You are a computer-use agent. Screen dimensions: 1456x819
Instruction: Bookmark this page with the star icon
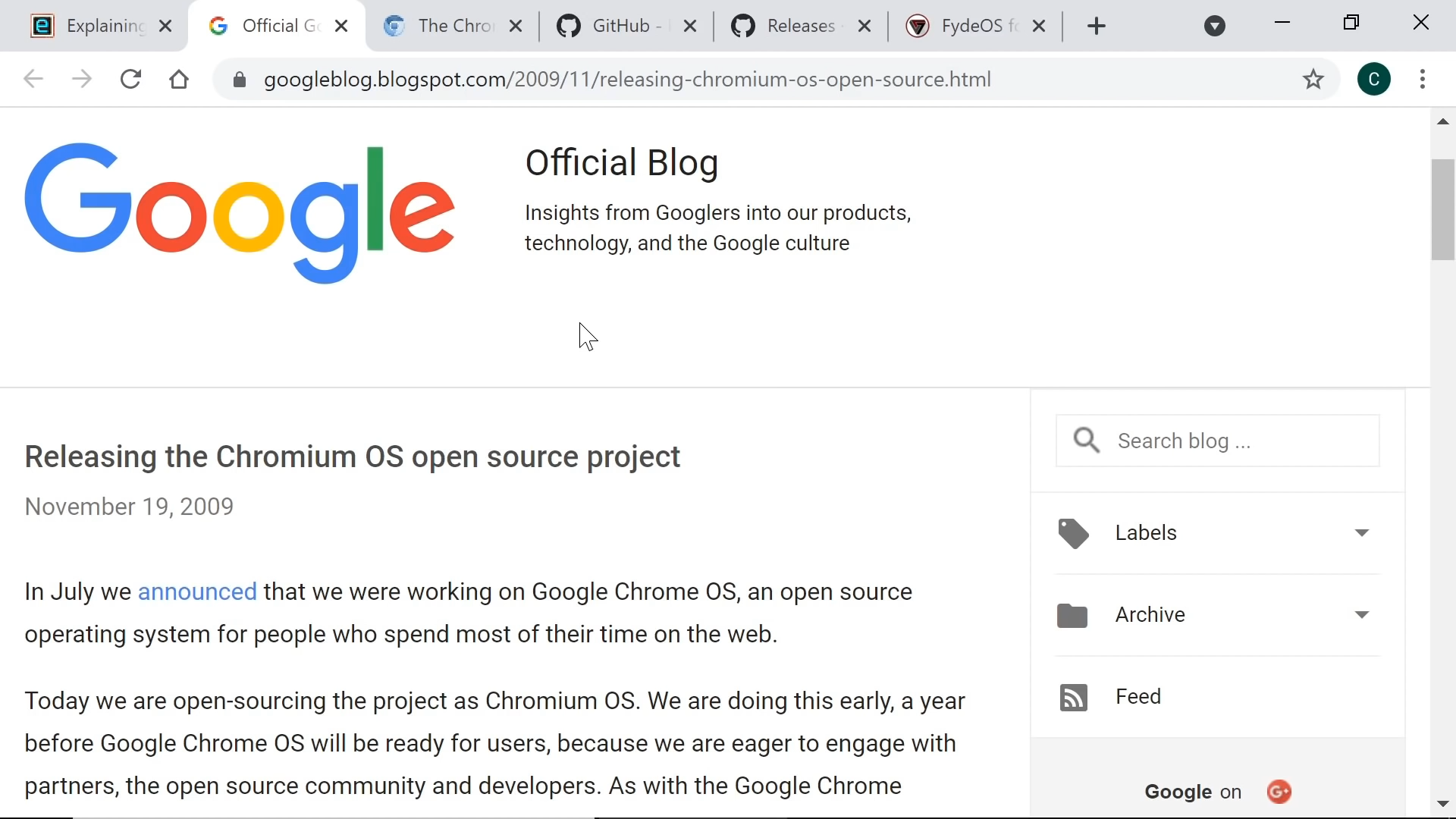[x=1313, y=79]
